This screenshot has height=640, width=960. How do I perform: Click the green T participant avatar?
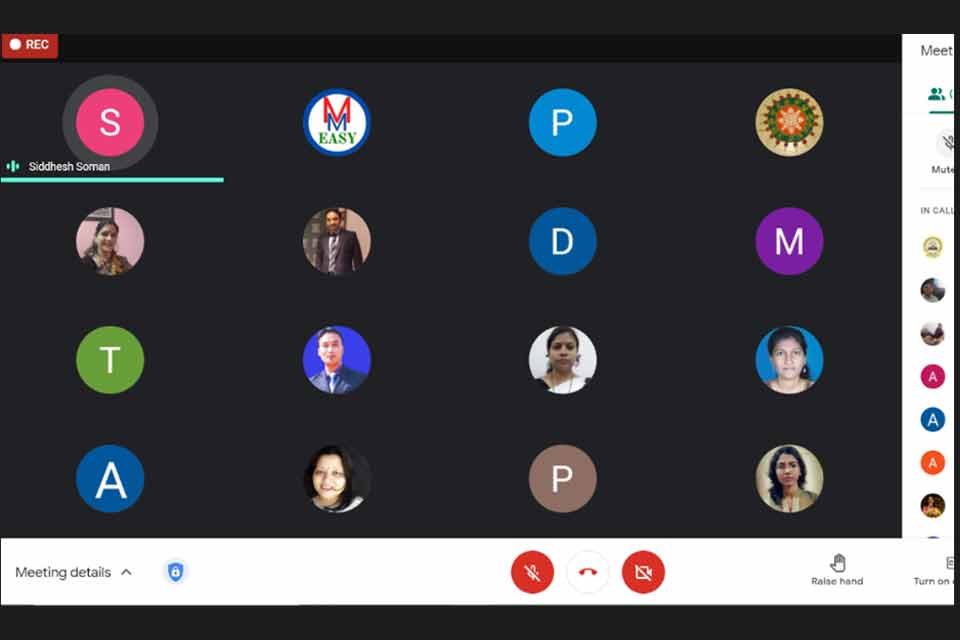click(110, 360)
